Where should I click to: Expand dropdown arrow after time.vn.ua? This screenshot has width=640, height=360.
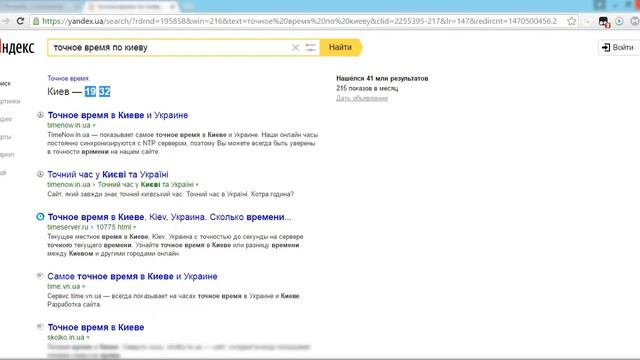point(84,287)
